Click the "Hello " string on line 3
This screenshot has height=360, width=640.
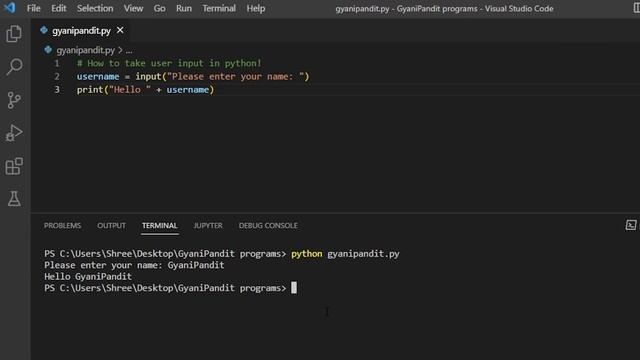point(130,89)
